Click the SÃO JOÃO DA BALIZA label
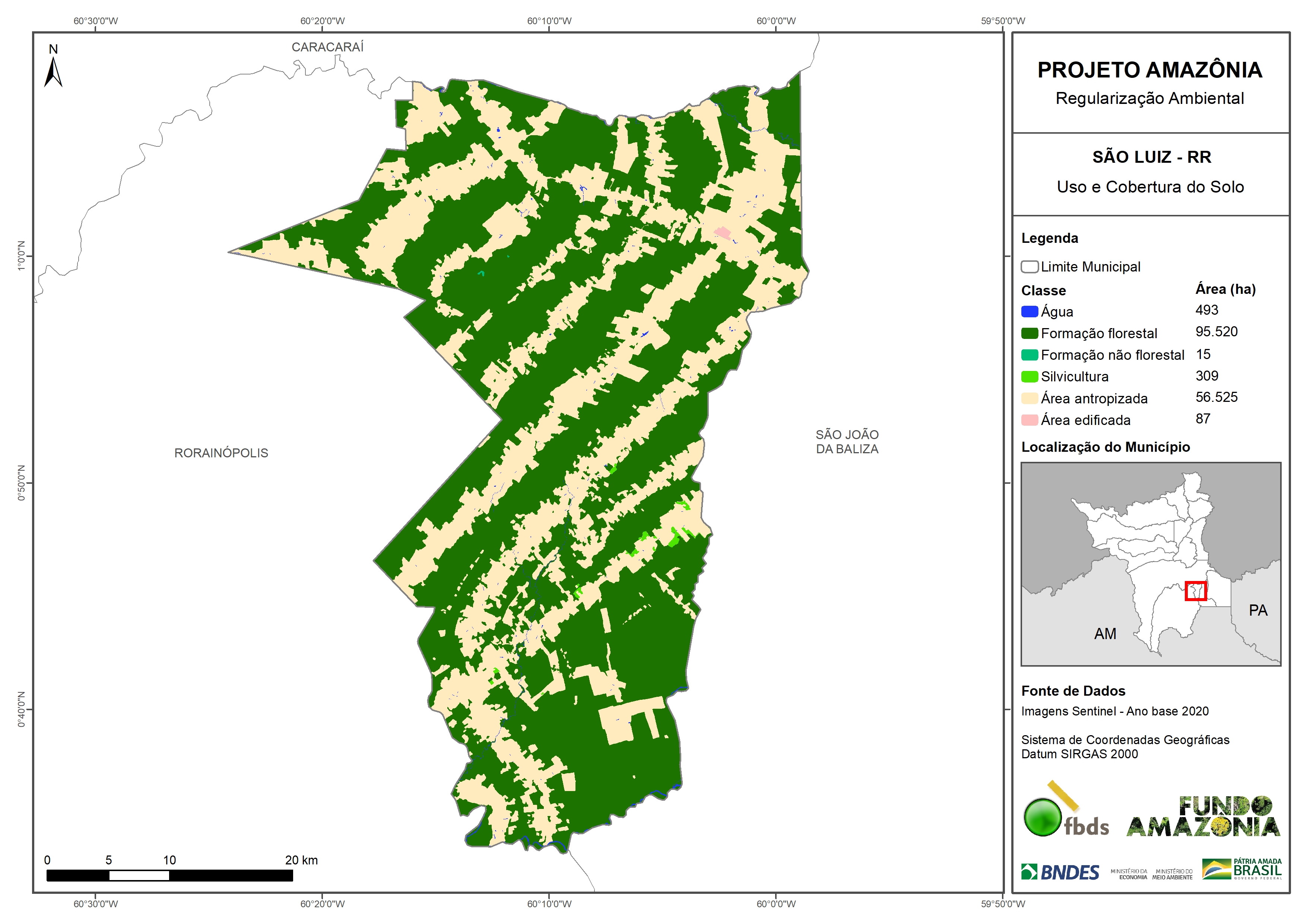 847,442
